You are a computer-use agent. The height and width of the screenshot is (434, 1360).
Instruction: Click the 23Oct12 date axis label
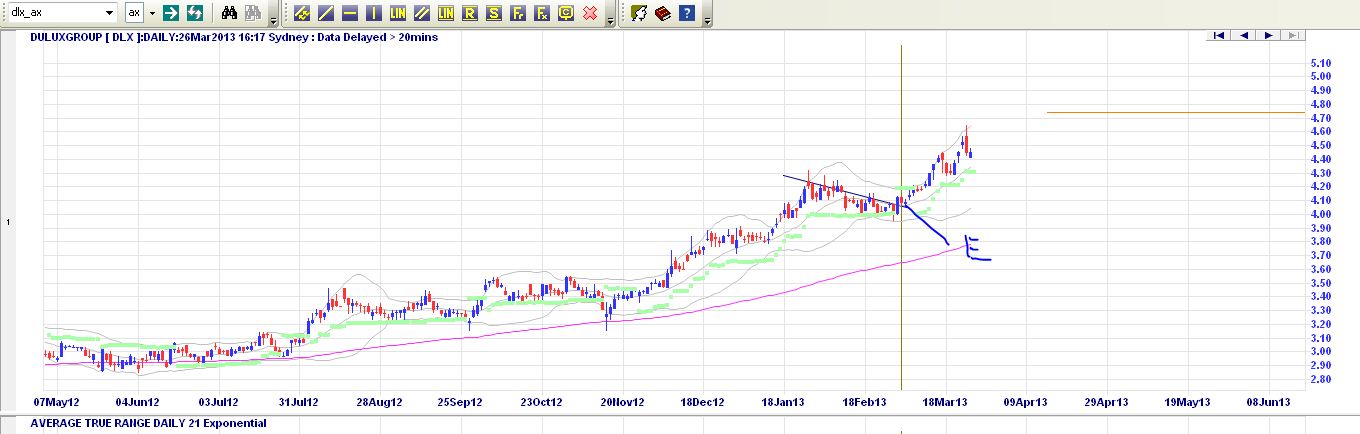click(541, 402)
